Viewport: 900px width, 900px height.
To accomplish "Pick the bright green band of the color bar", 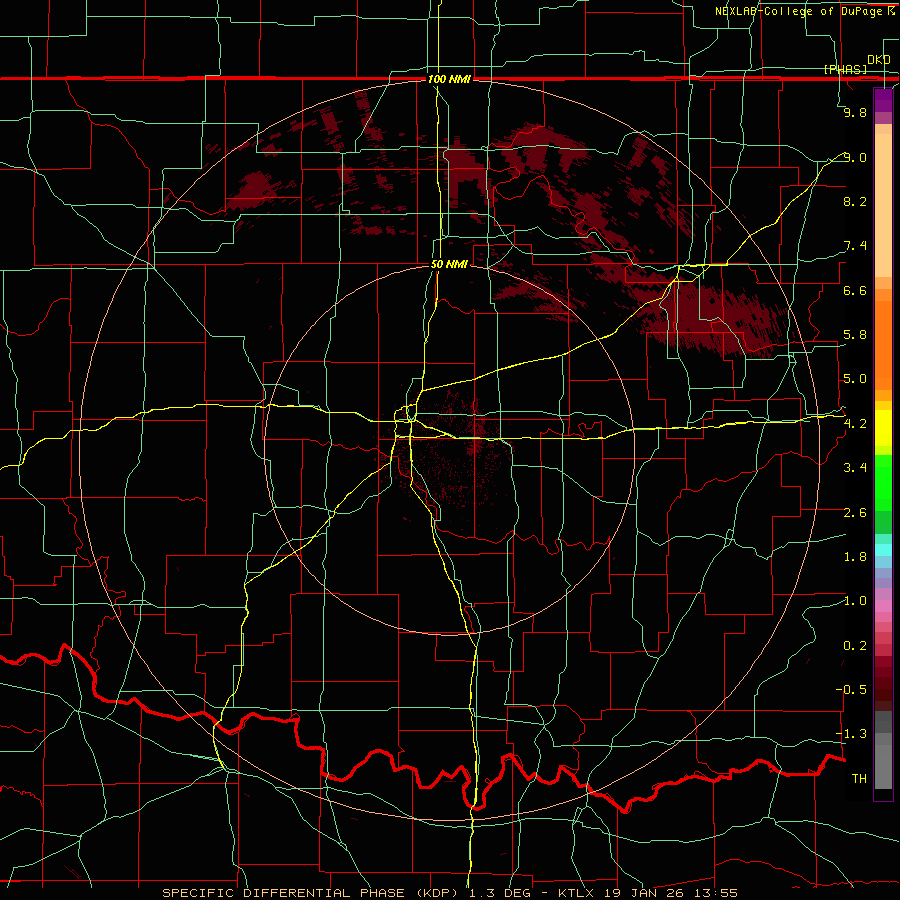I will [883, 482].
